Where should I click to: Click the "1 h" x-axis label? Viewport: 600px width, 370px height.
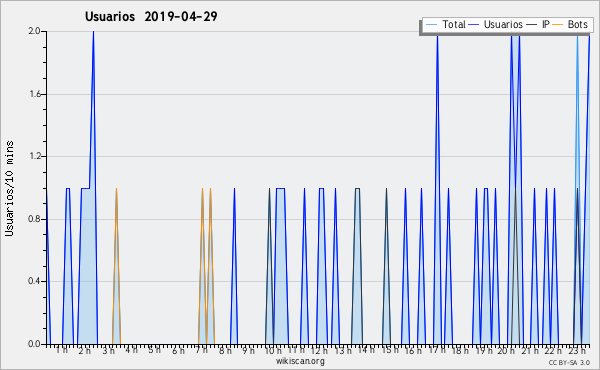click(62, 350)
